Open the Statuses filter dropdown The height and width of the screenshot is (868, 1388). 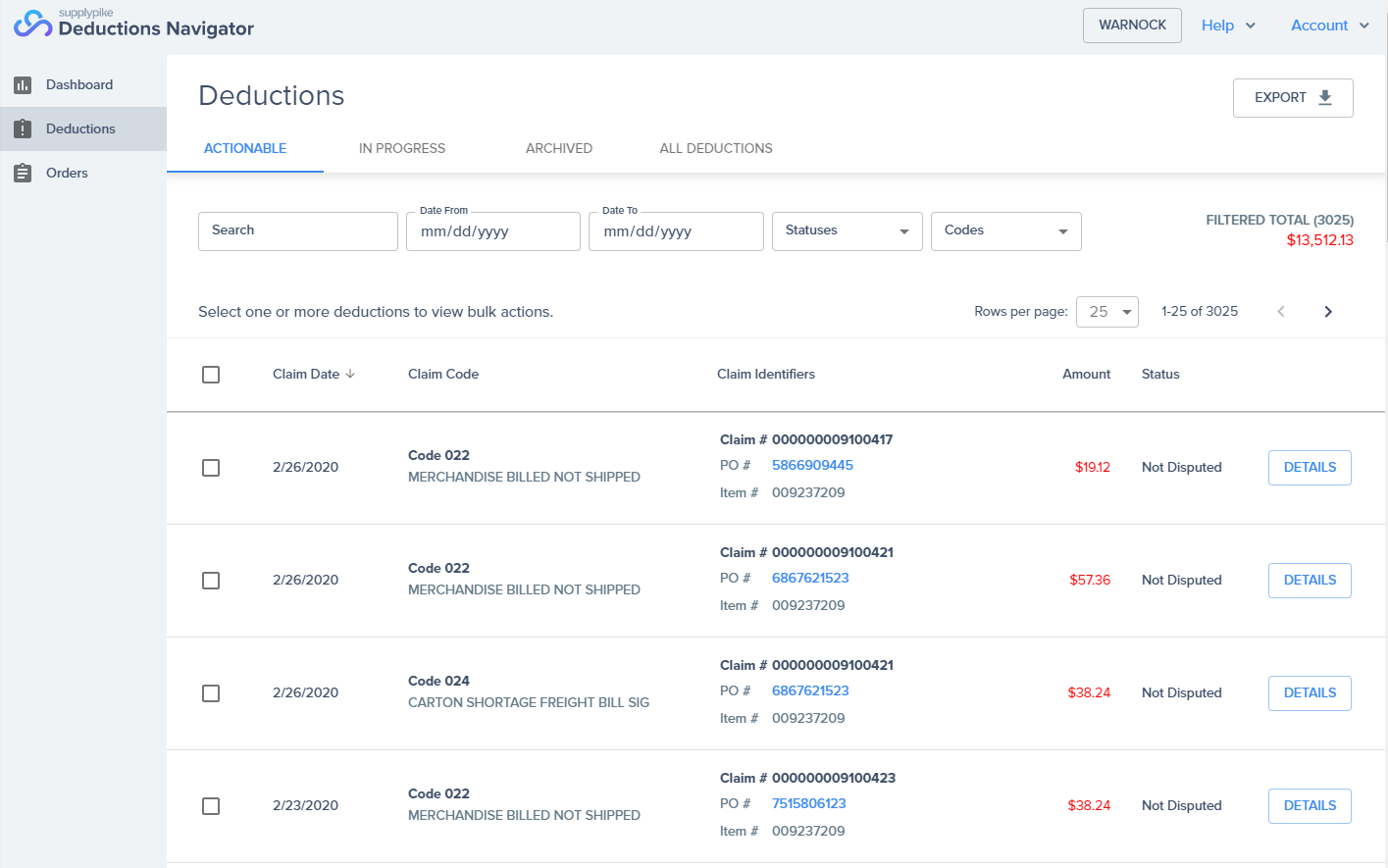coord(848,231)
